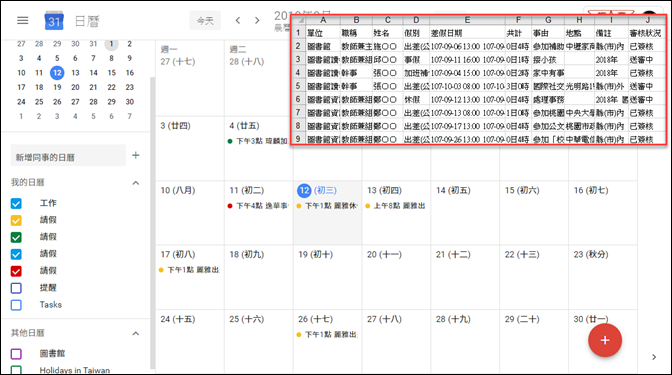Viewport: 672px width, 375px height.
Task: Click the 10 (八月) date in month grid
Action: coord(177,190)
